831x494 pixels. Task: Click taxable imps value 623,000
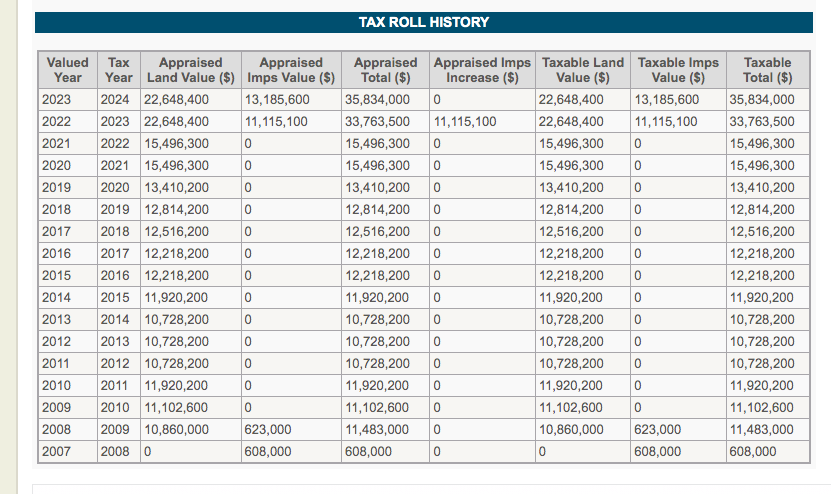click(678, 430)
